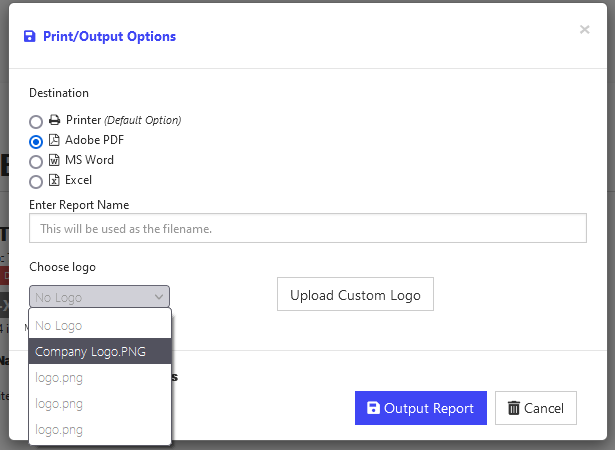This screenshot has width=615, height=450.
Task: Collapse the Choose logo dropdown box
Action: coord(99,297)
